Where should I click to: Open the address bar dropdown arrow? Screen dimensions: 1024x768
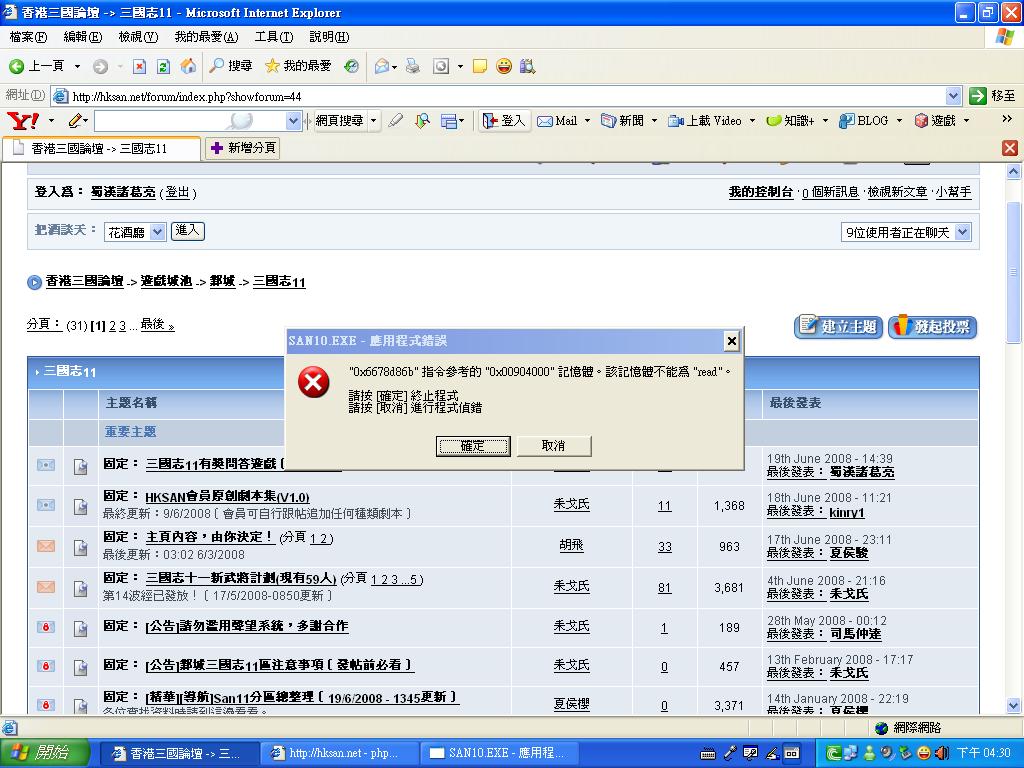[953, 97]
